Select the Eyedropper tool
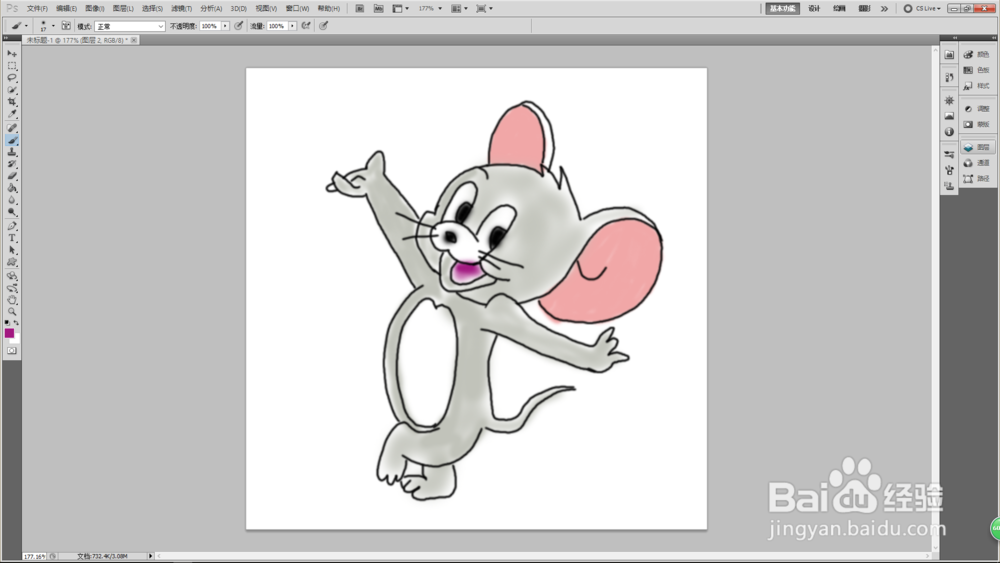The height and width of the screenshot is (563, 1000). click(11, 114)
